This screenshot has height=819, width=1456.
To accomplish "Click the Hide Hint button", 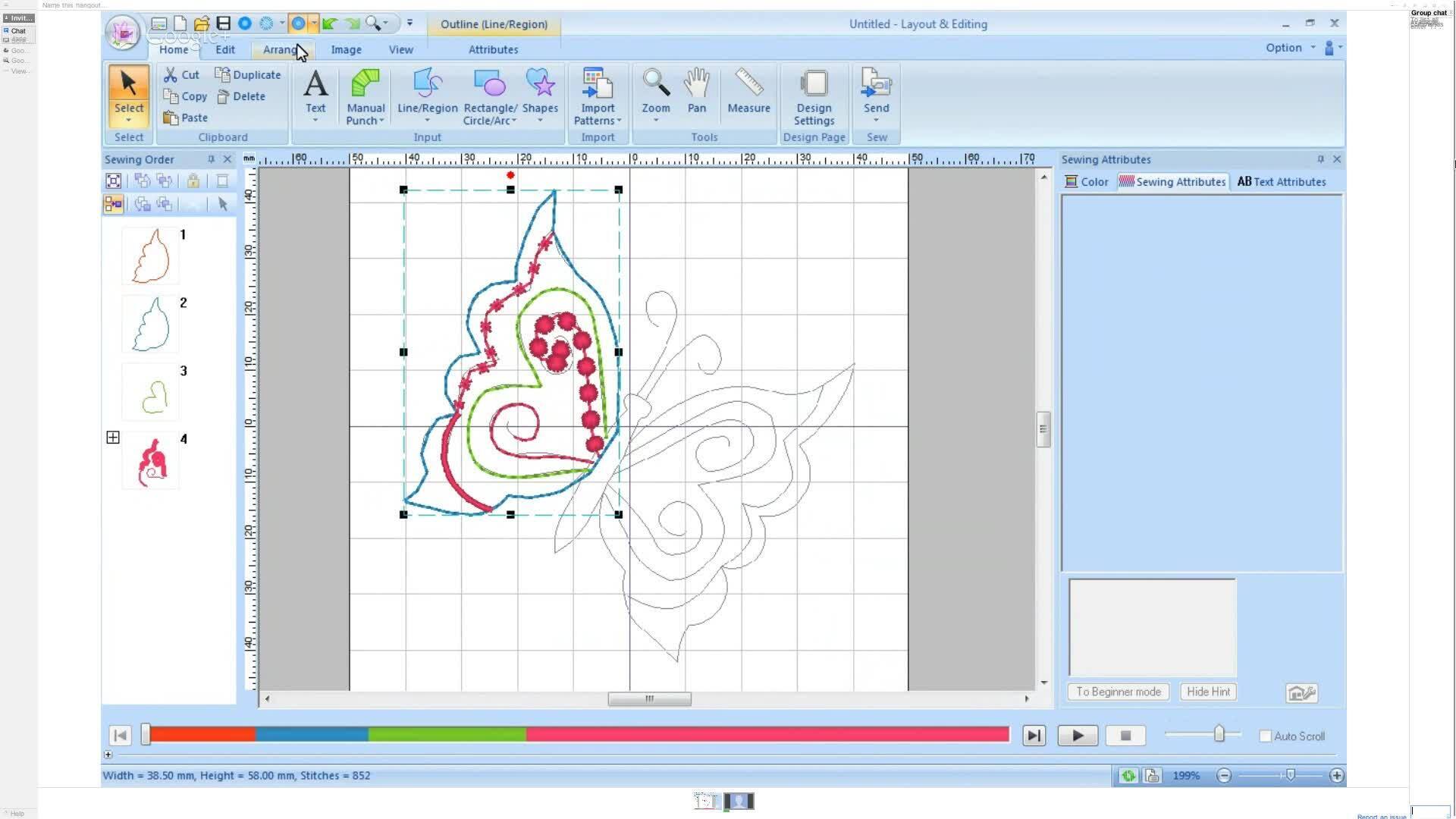I will tap(1208, 692).
